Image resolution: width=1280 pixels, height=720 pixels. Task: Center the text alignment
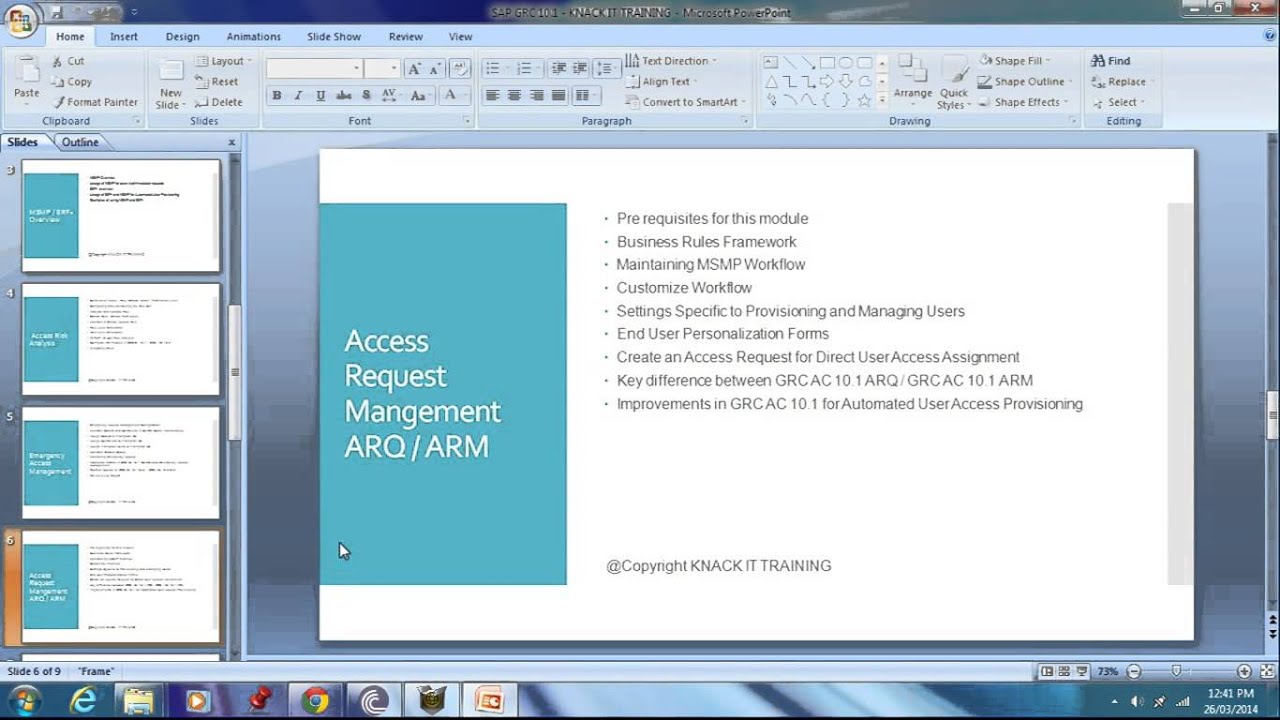click(514, 96)
